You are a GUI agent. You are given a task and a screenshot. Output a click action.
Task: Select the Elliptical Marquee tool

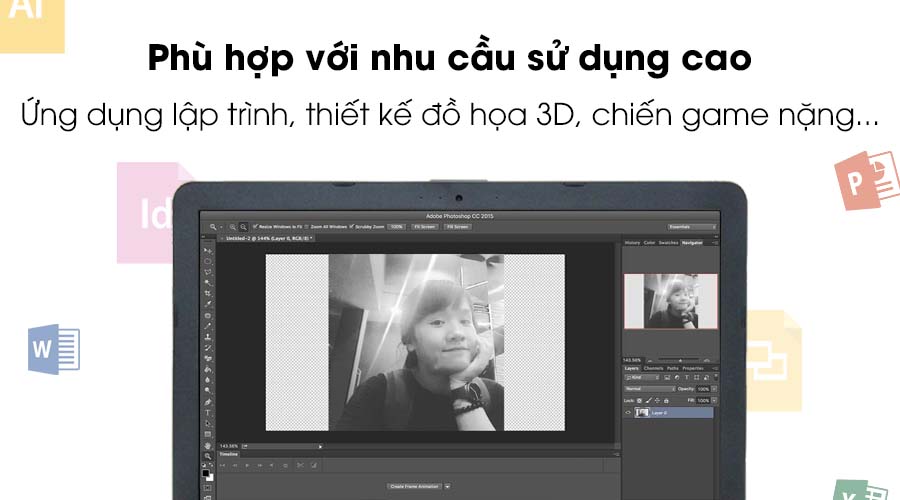207,261
